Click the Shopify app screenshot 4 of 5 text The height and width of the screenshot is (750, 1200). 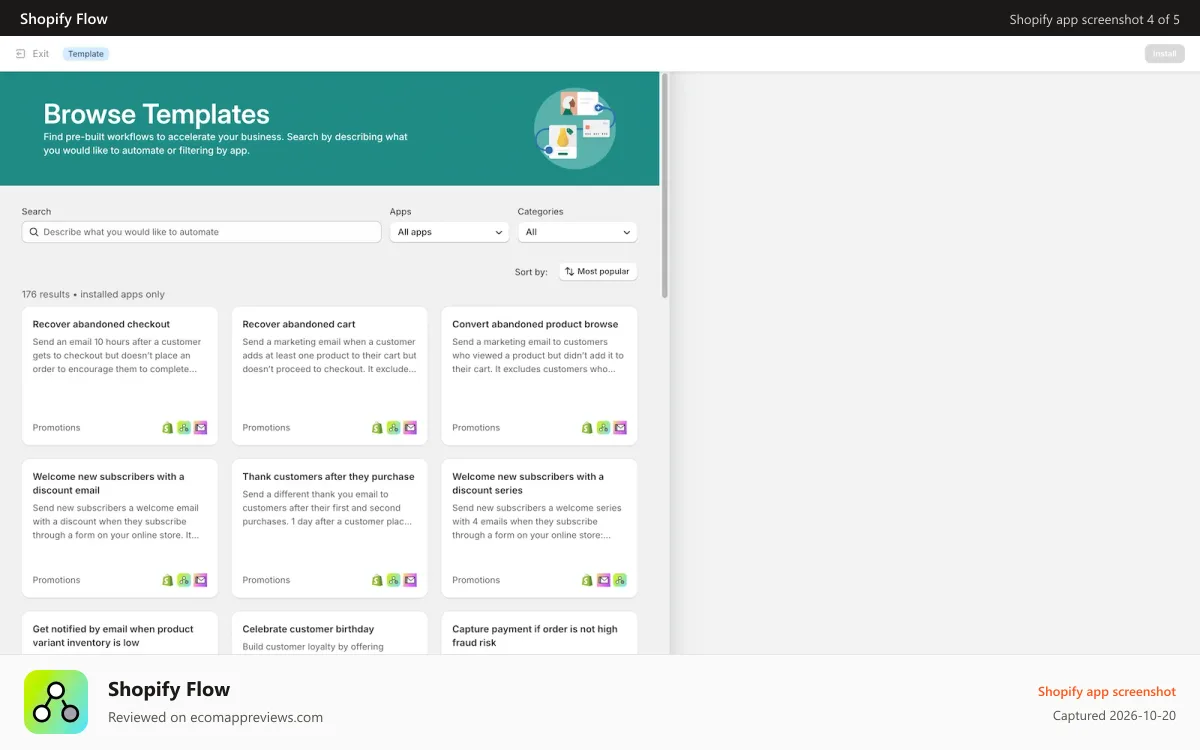pos(1094,19)
